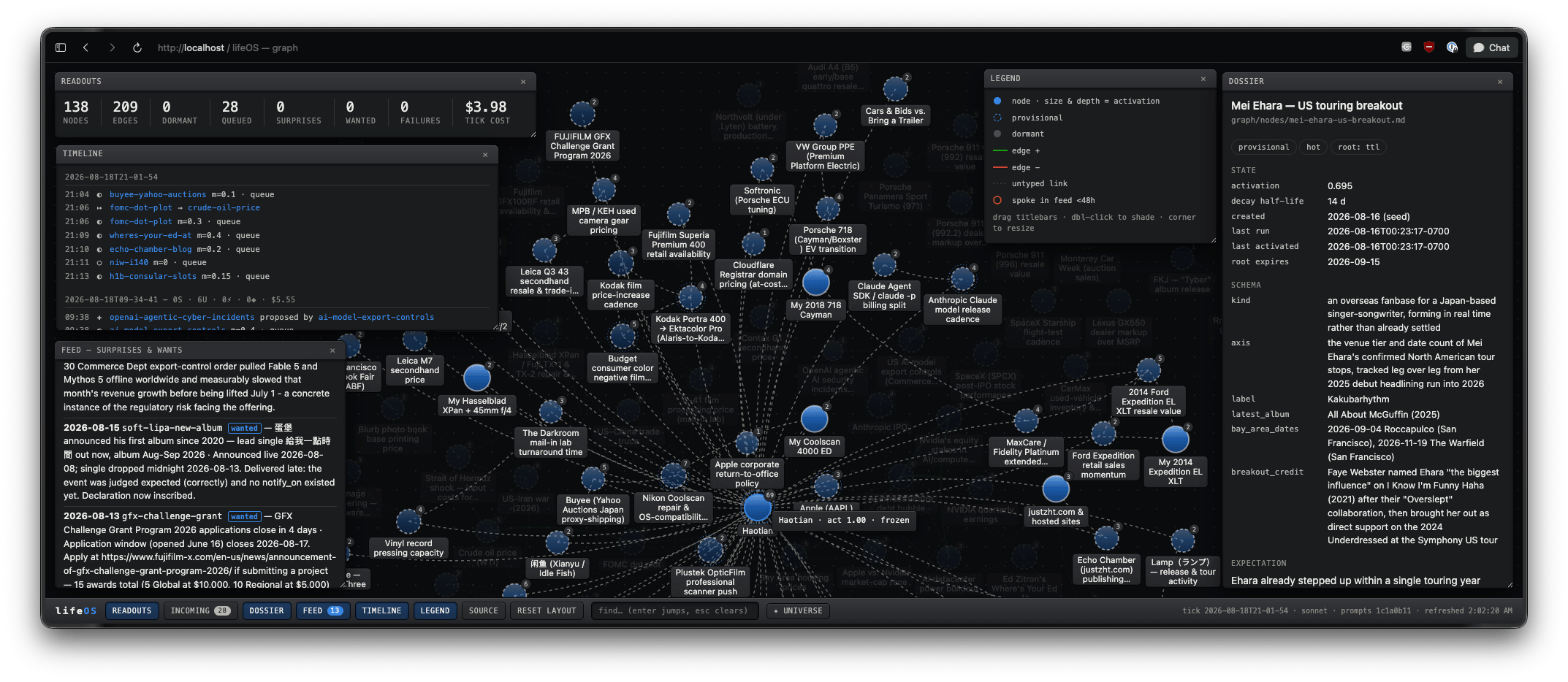Select the Claude Agent SDK node circle
This screenshot has width=1568, height=682.
click(x=884, y=265)
